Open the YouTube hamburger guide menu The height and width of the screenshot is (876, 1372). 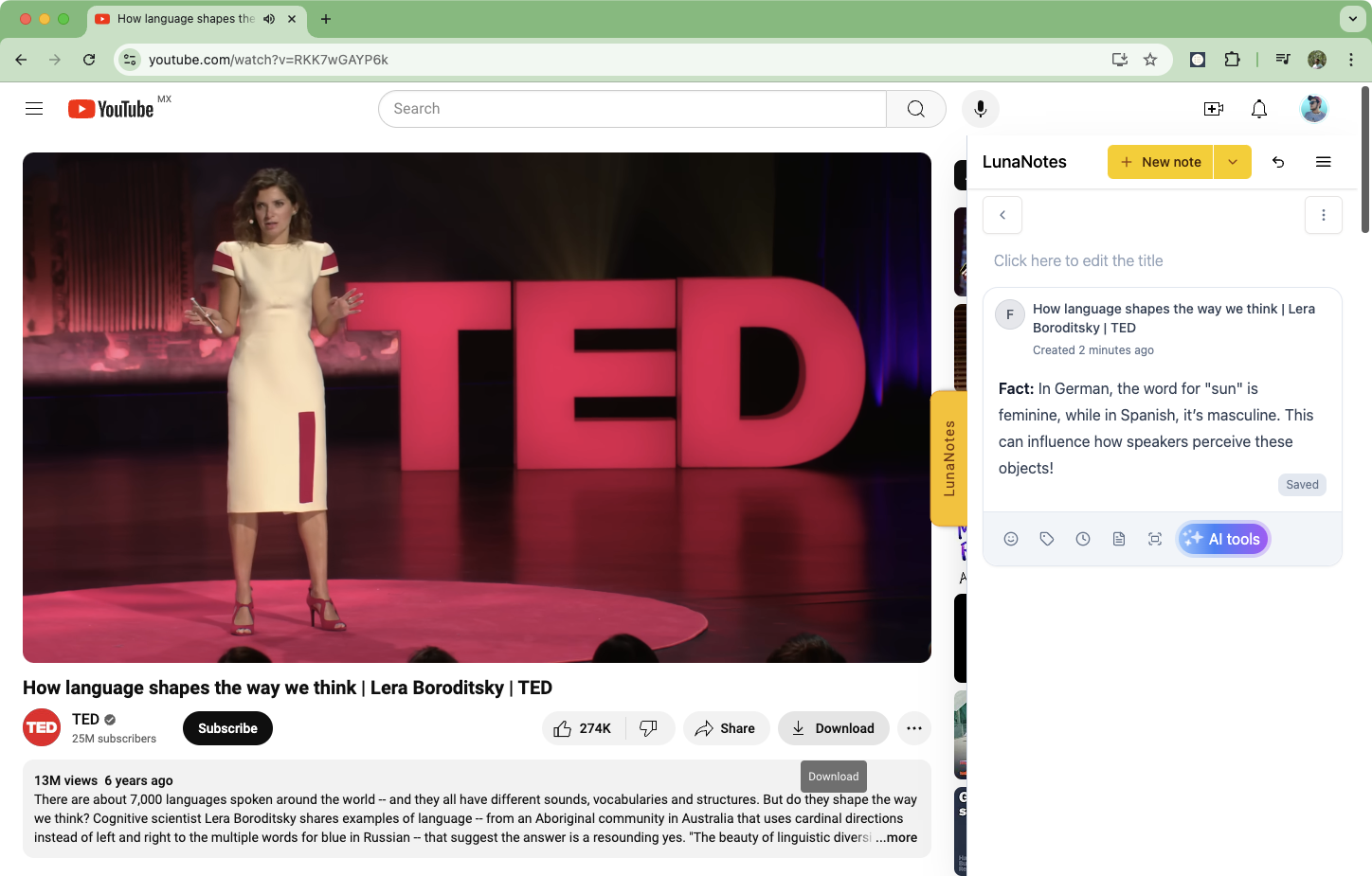34,109
